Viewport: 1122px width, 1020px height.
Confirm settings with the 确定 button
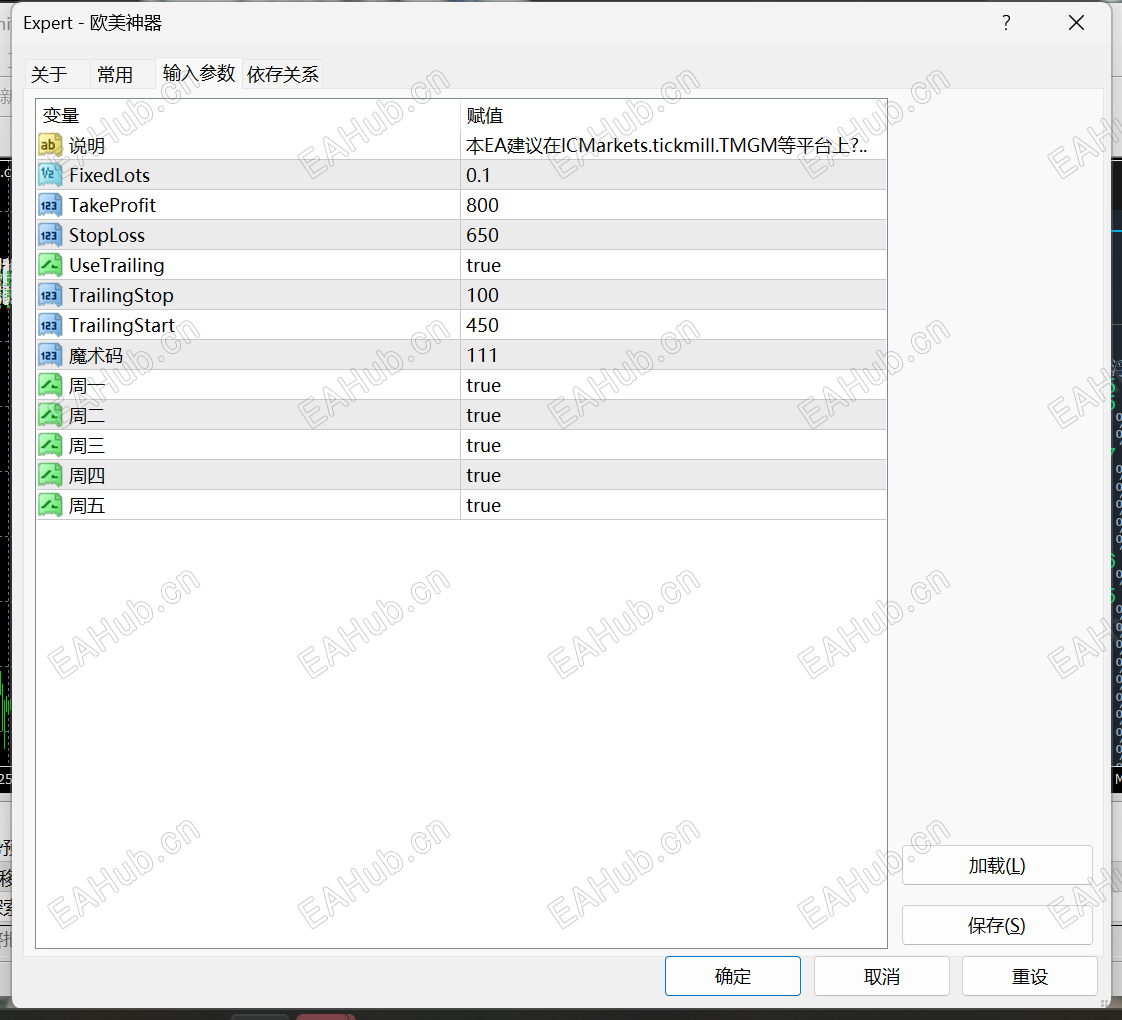[x=733, y=976]
